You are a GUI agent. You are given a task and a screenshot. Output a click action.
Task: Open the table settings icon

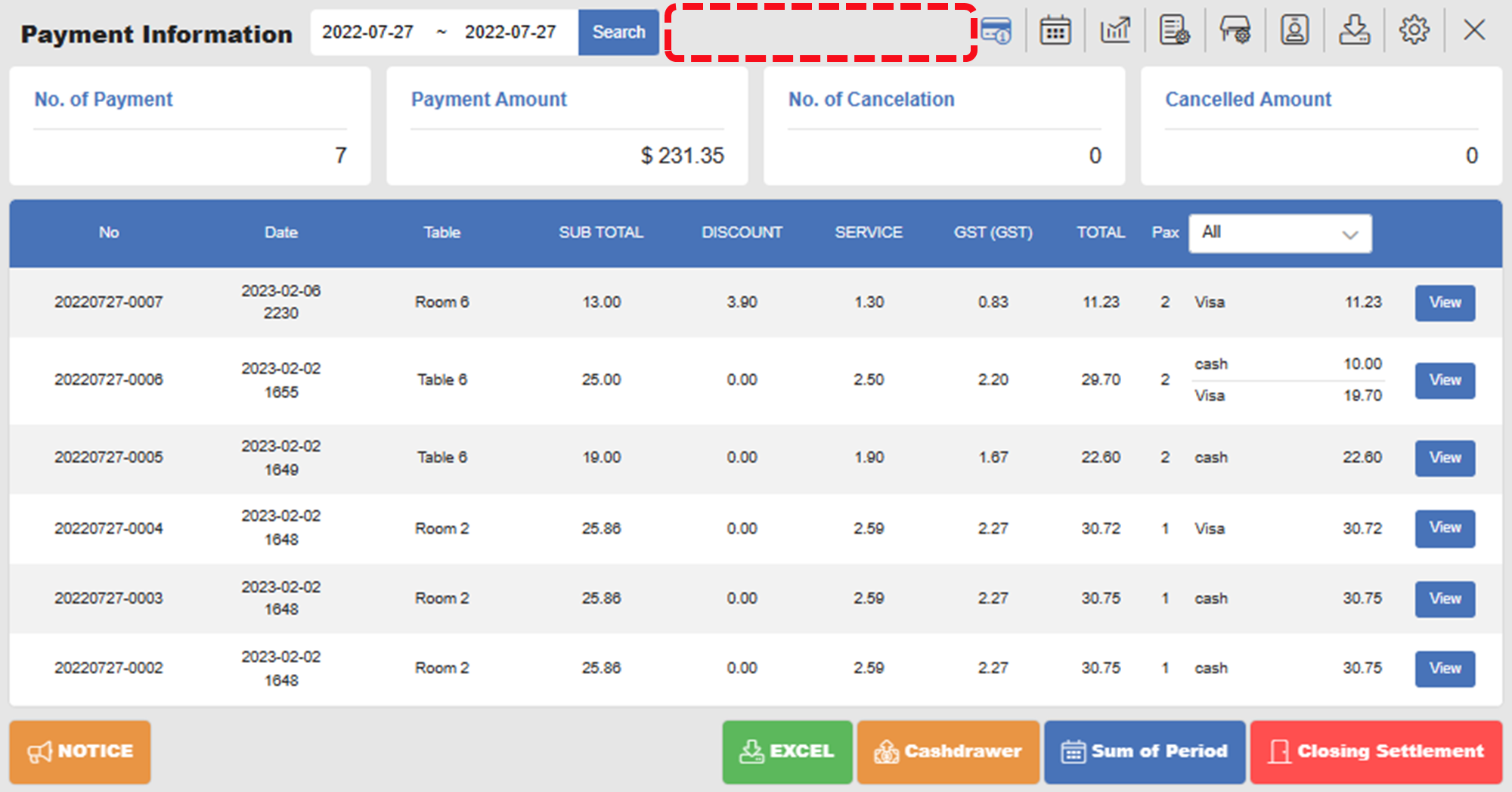point(1235,31)
